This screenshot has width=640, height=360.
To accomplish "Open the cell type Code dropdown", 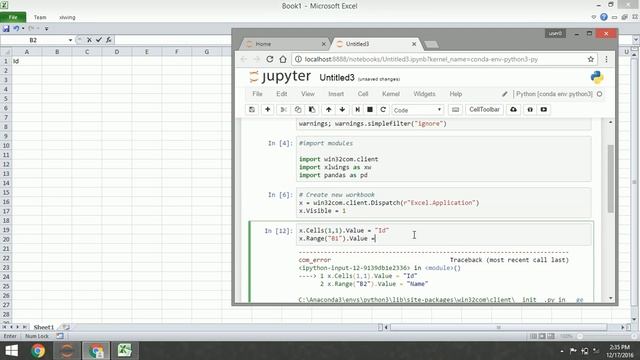I will (418, 110).
